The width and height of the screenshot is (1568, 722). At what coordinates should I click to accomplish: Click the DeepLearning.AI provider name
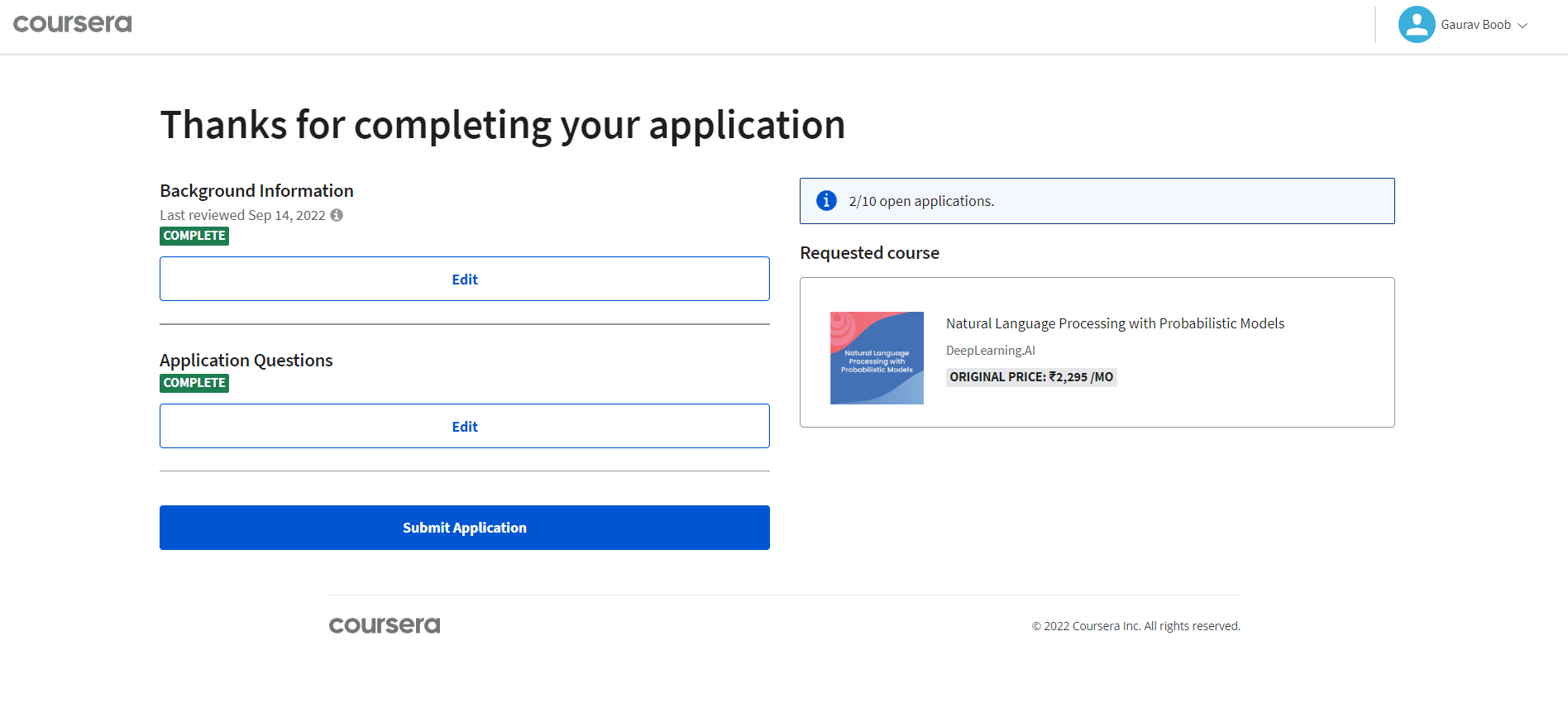(990, 351)
